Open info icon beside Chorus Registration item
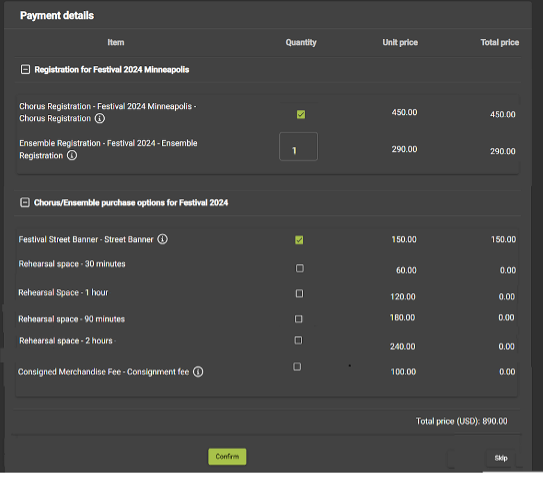The height and width of the screenshot is (500, 544). pyautogui.click(x=100, y=118)
